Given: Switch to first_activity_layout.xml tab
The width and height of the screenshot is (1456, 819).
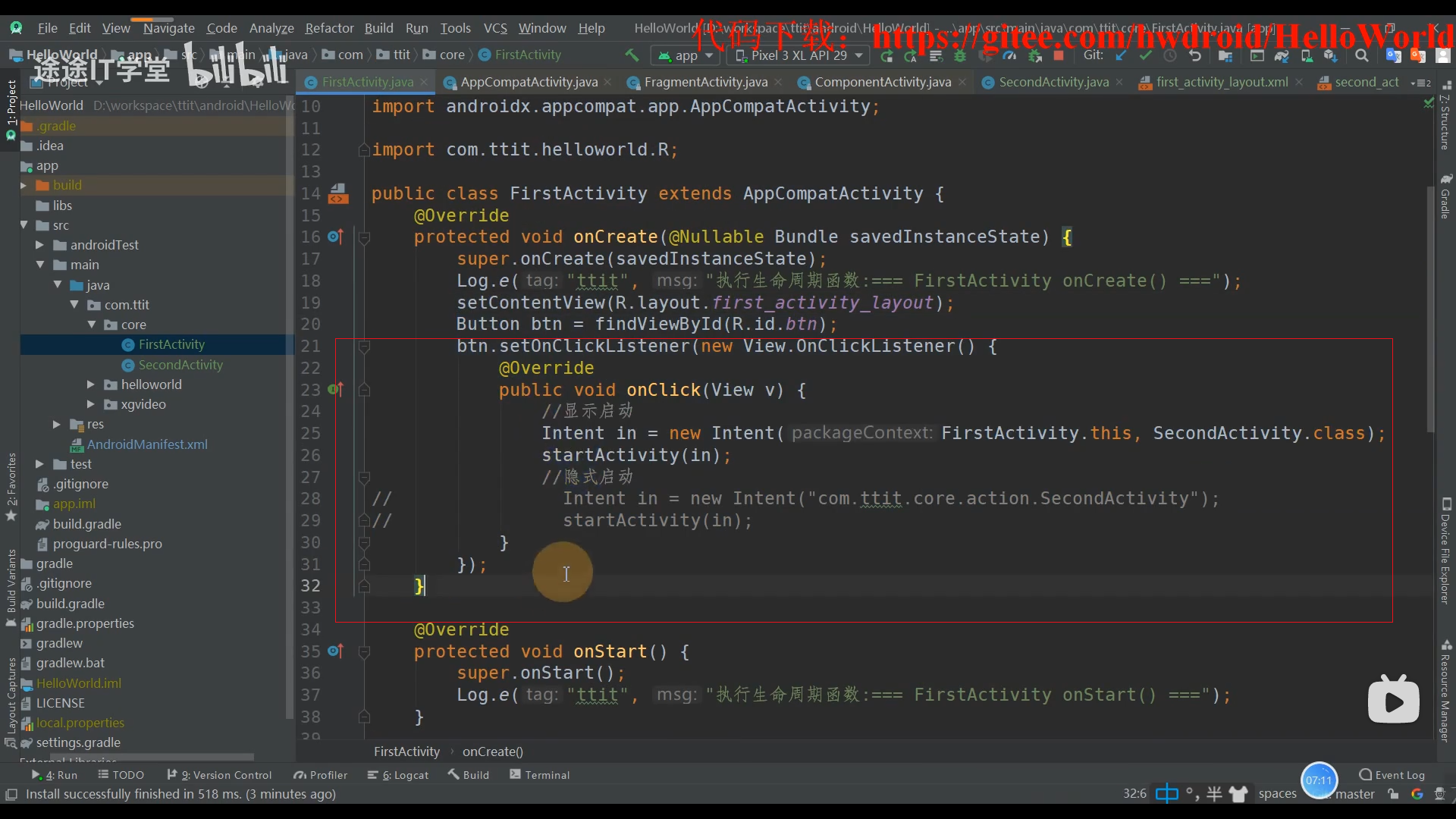Looking at the screenshot, I should click(1221, 82).
